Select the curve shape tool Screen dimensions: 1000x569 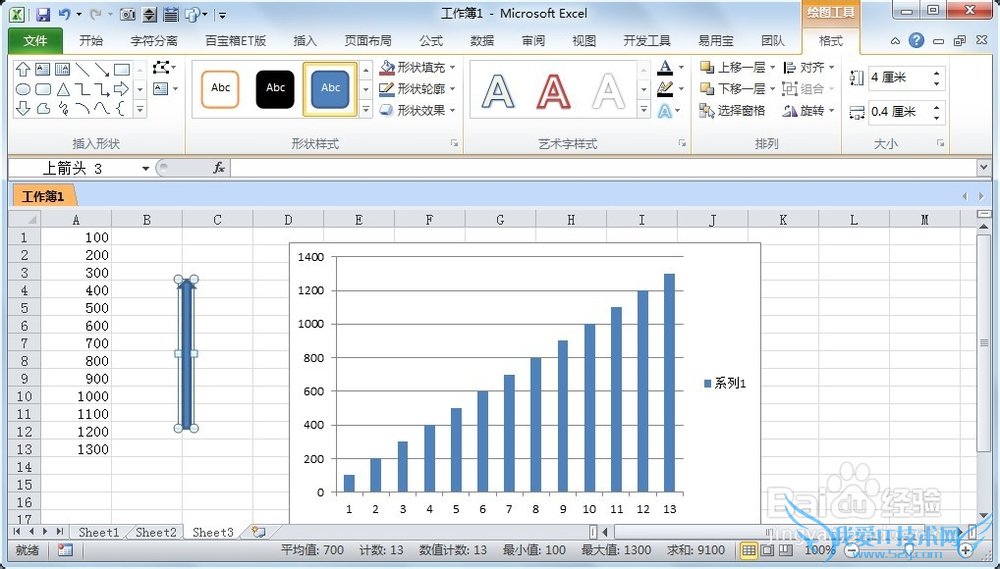(102, 108)
